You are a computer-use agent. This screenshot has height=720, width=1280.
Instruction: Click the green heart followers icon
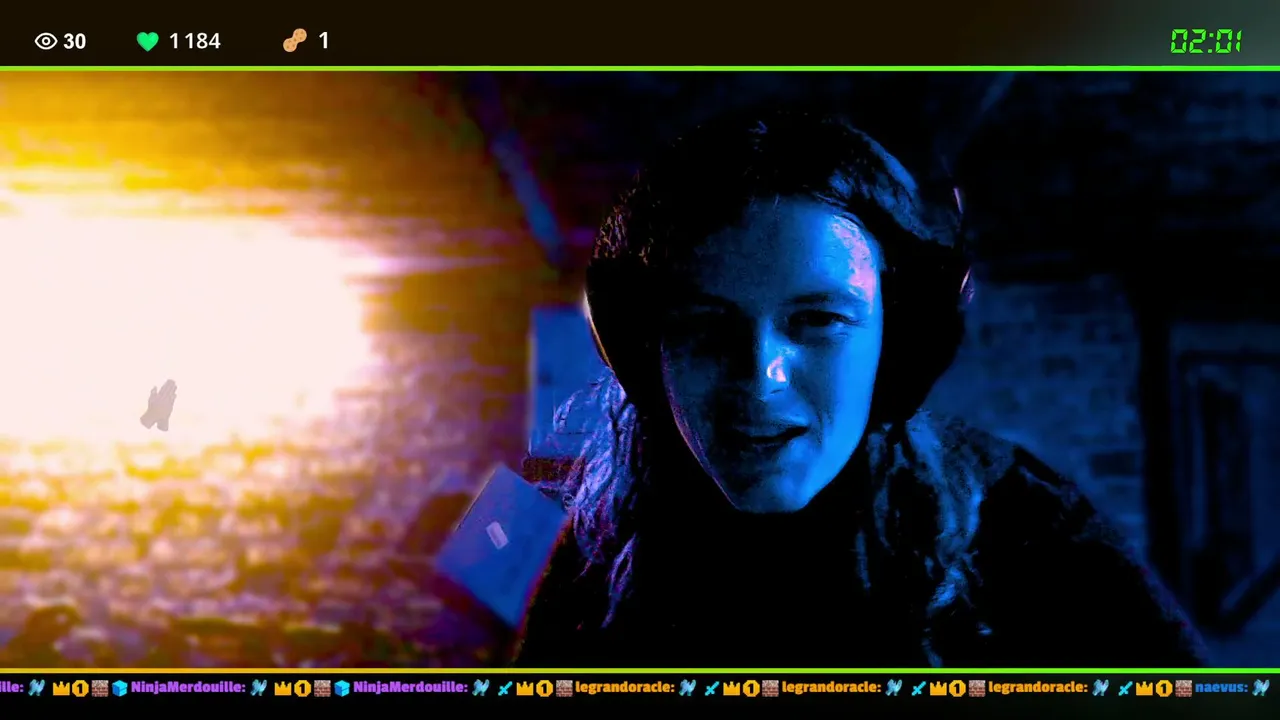coord(148,41)
